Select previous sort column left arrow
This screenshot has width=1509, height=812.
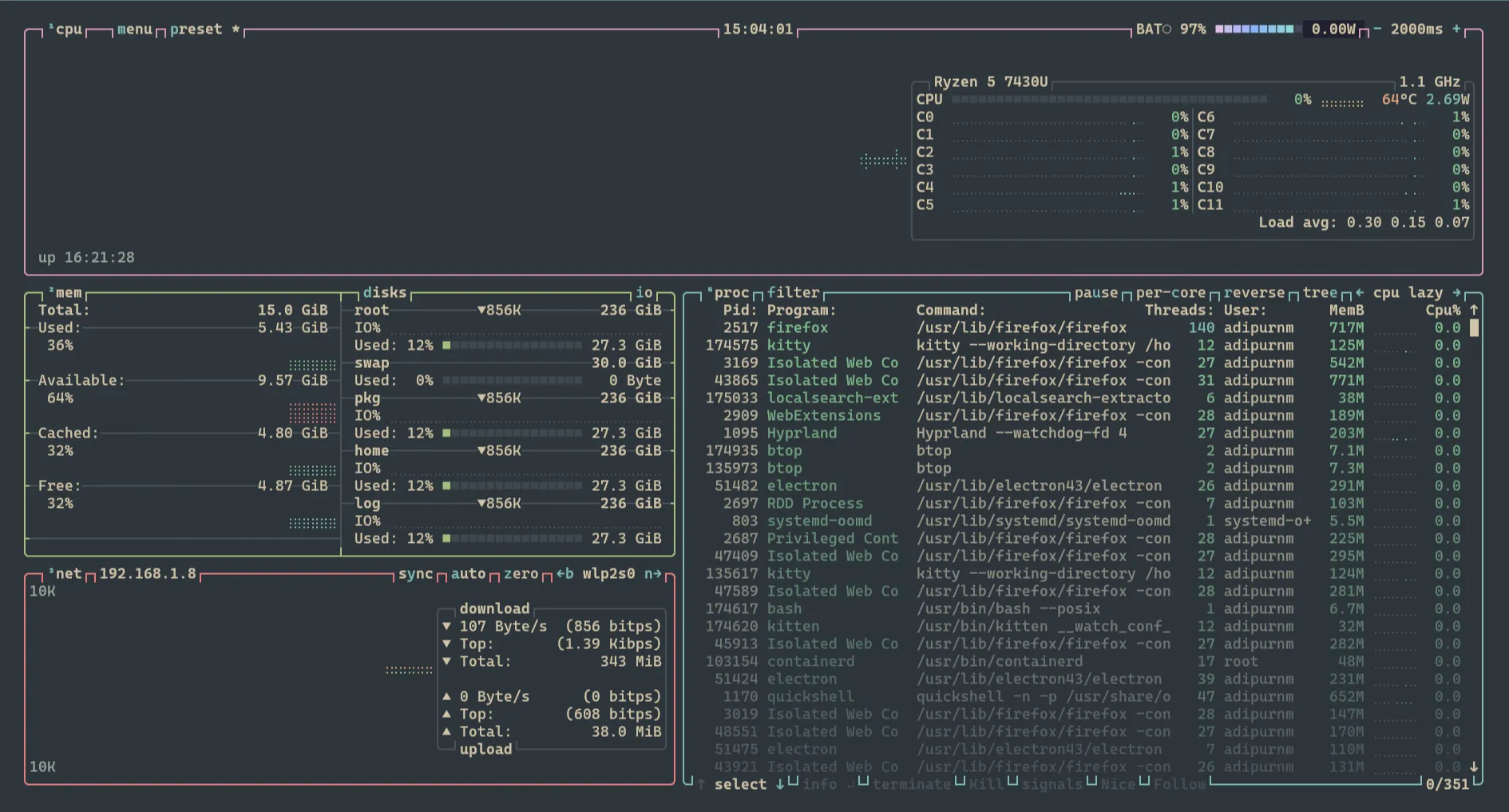pos(1360,293)
